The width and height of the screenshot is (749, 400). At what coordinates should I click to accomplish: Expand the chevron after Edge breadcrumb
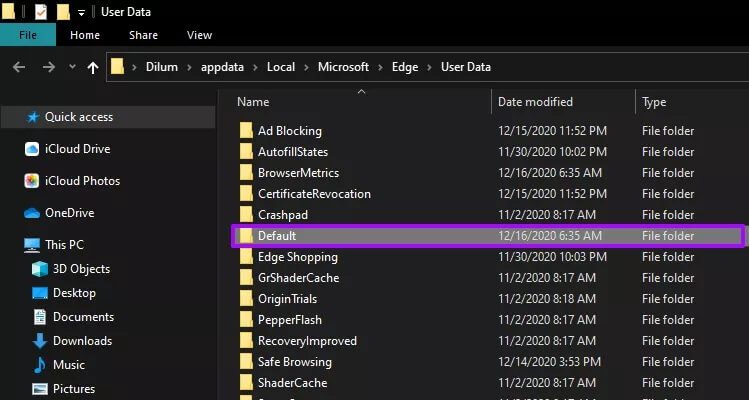(429, 67)
